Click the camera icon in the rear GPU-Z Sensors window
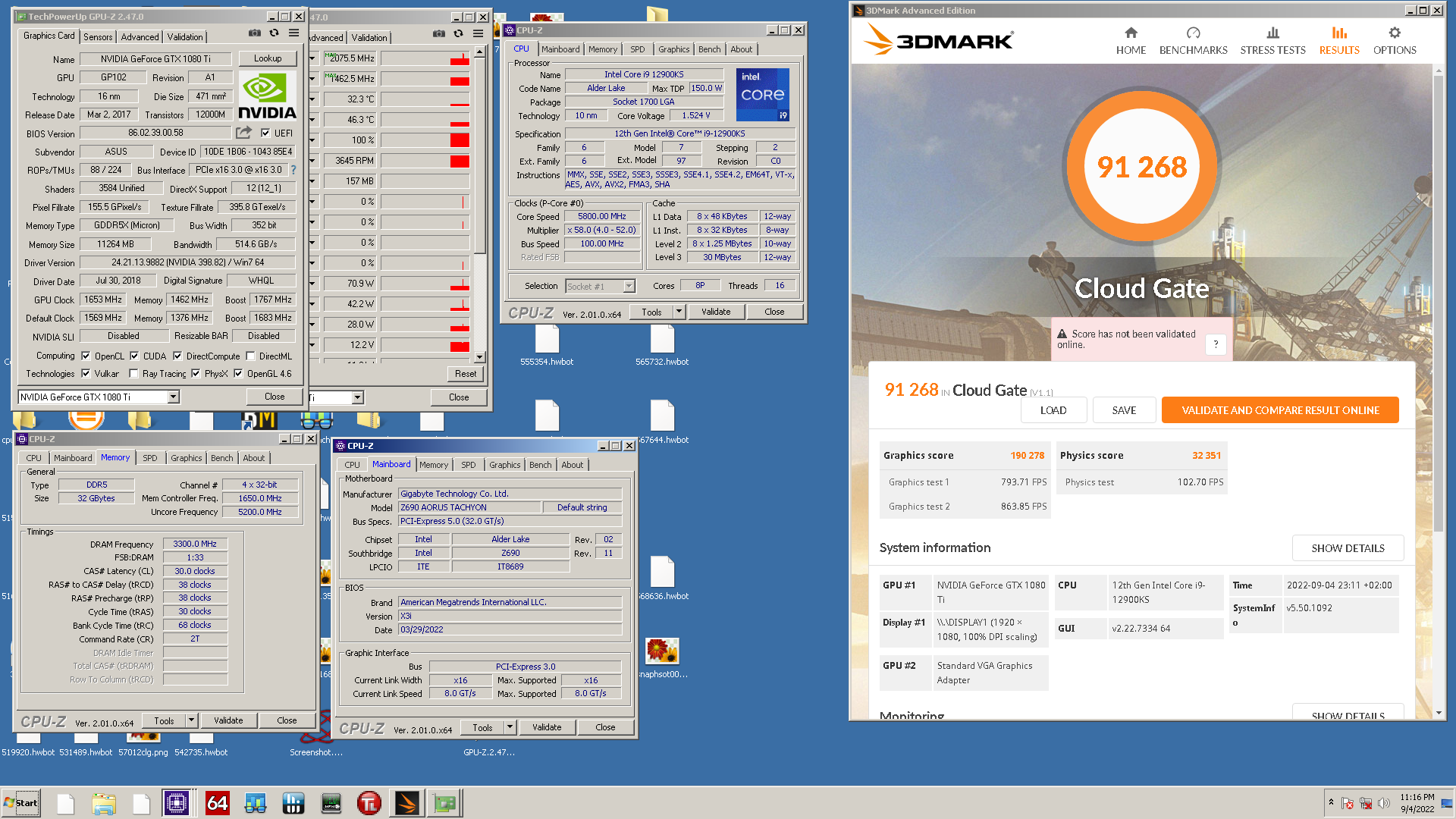Viewport: 1456px width, 819px height. (439, 33)
